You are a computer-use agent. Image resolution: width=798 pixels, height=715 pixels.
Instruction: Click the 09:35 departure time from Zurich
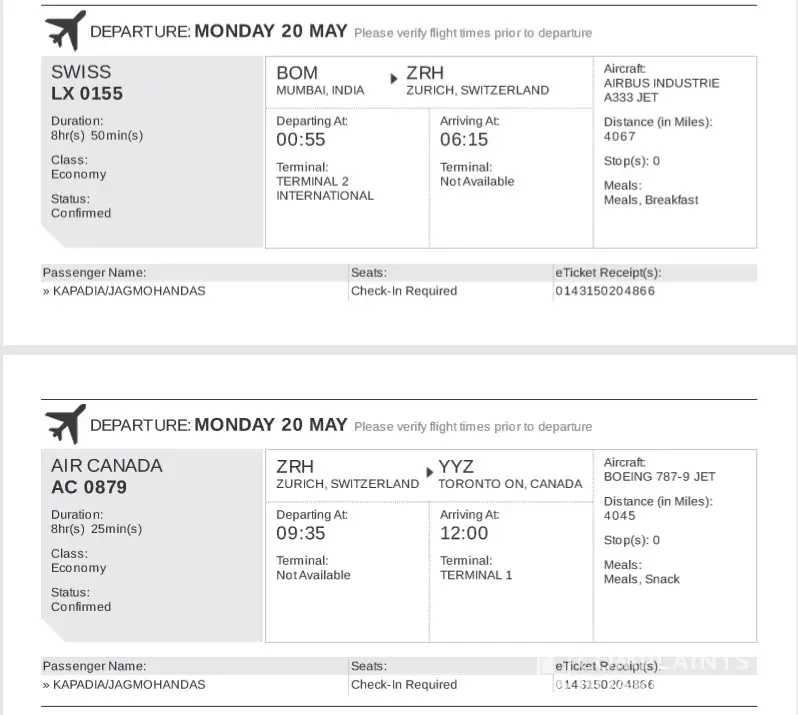[301, 534]
